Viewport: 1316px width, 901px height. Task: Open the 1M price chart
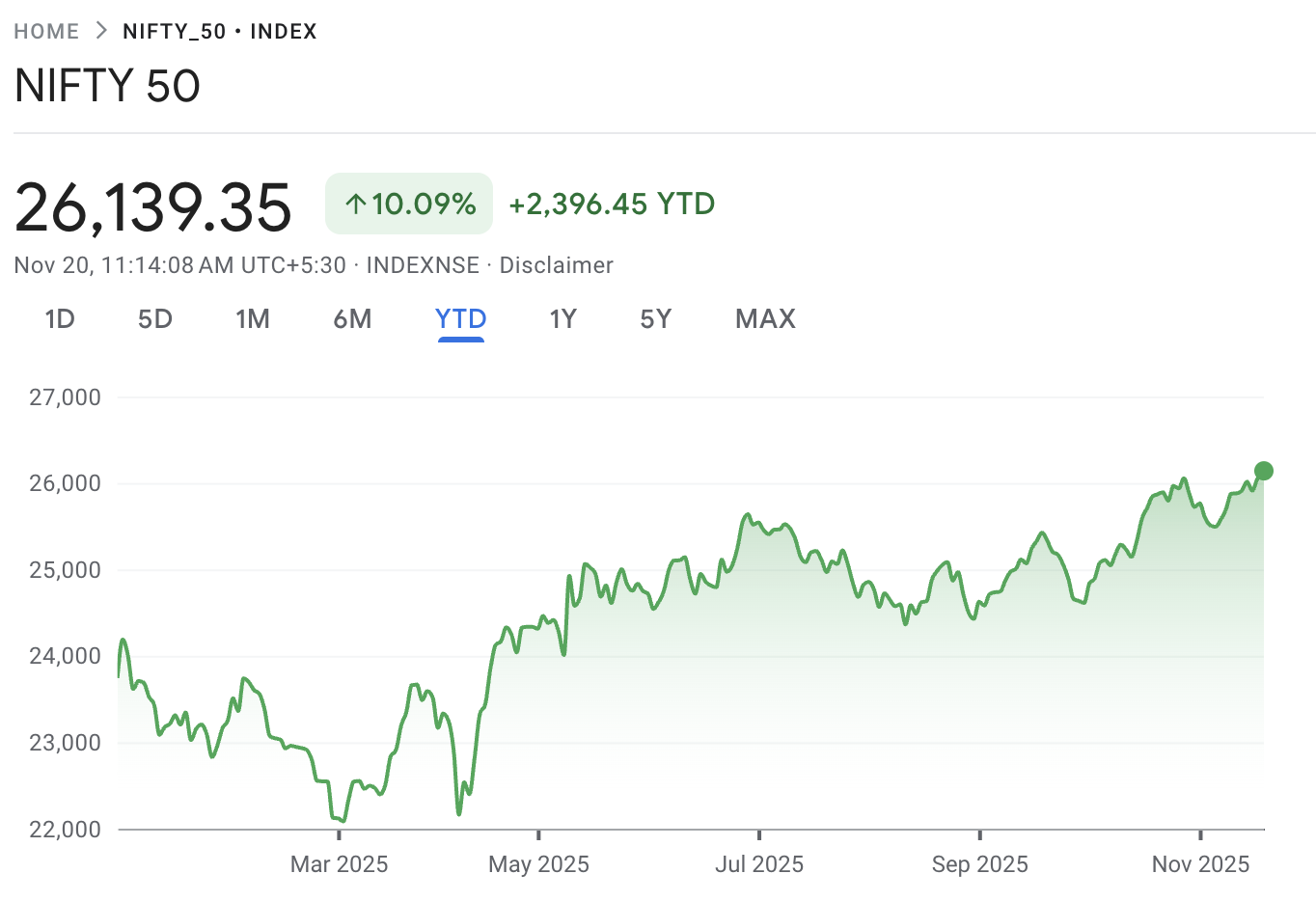click(253, 318)
